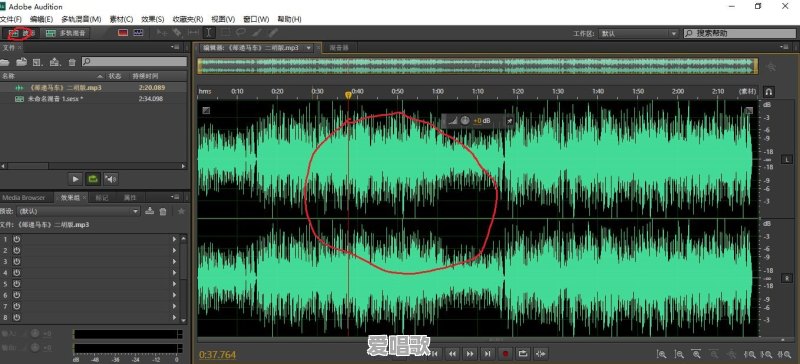Toggle power for effect slot 2
The height and width of the screenshot is (364, 800).
[16, 250]
